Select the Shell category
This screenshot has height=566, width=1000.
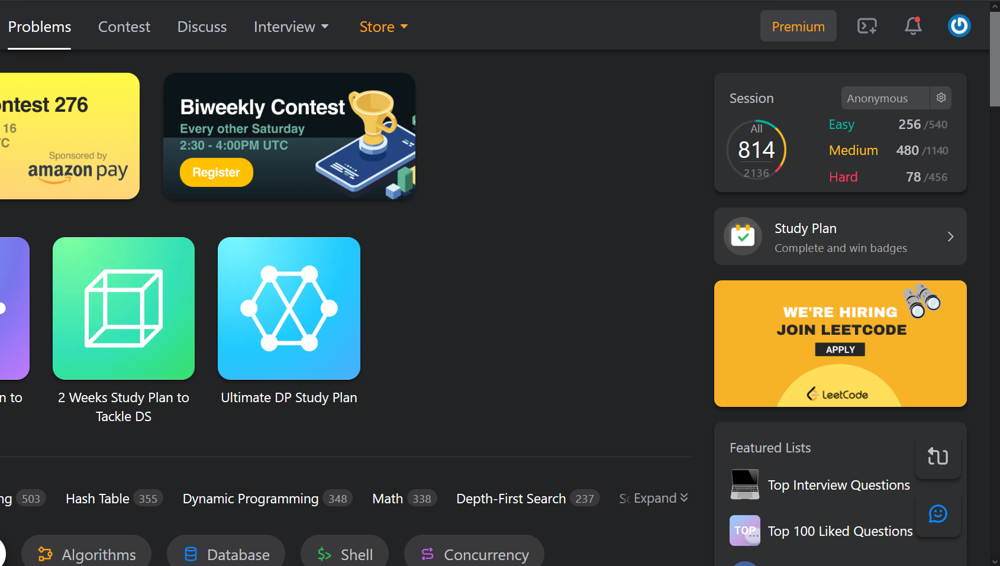[x=344, y=554]
